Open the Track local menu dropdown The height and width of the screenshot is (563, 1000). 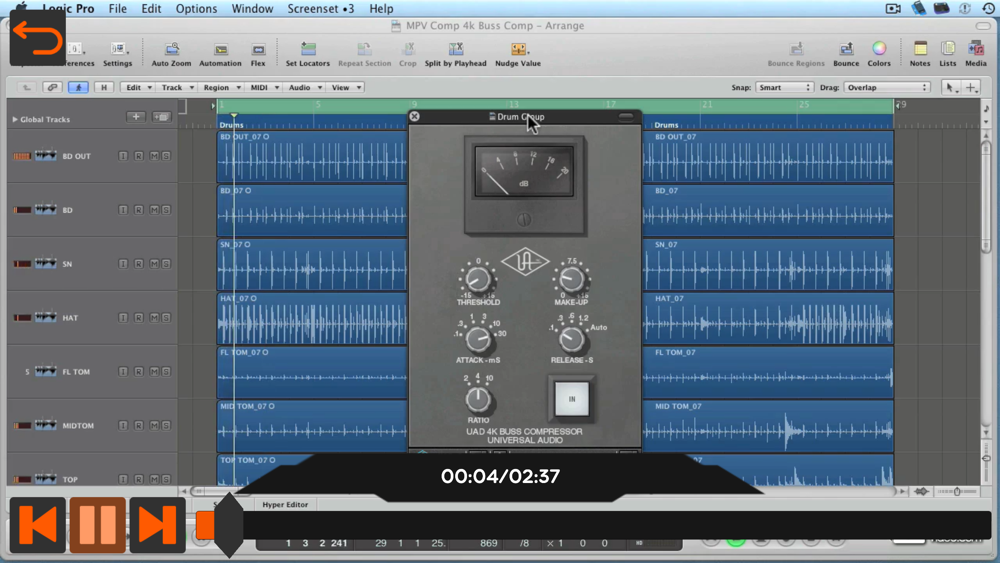(x=177, y=87)
